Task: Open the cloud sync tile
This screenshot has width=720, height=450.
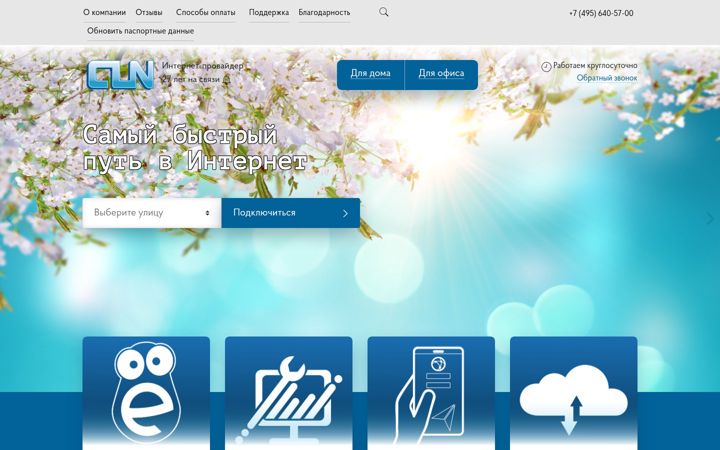Action: 574,393
